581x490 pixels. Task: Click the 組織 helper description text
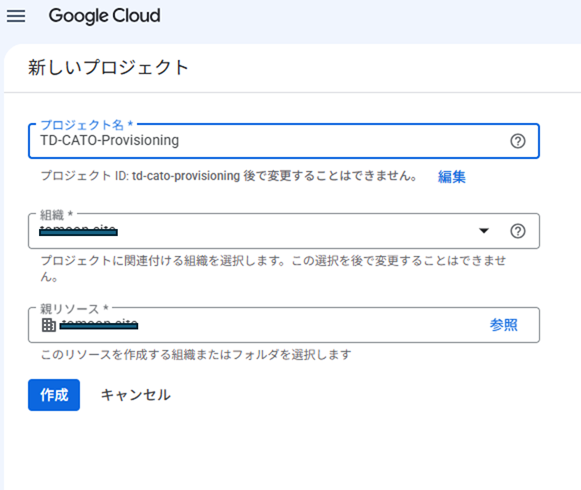[273, 268]
